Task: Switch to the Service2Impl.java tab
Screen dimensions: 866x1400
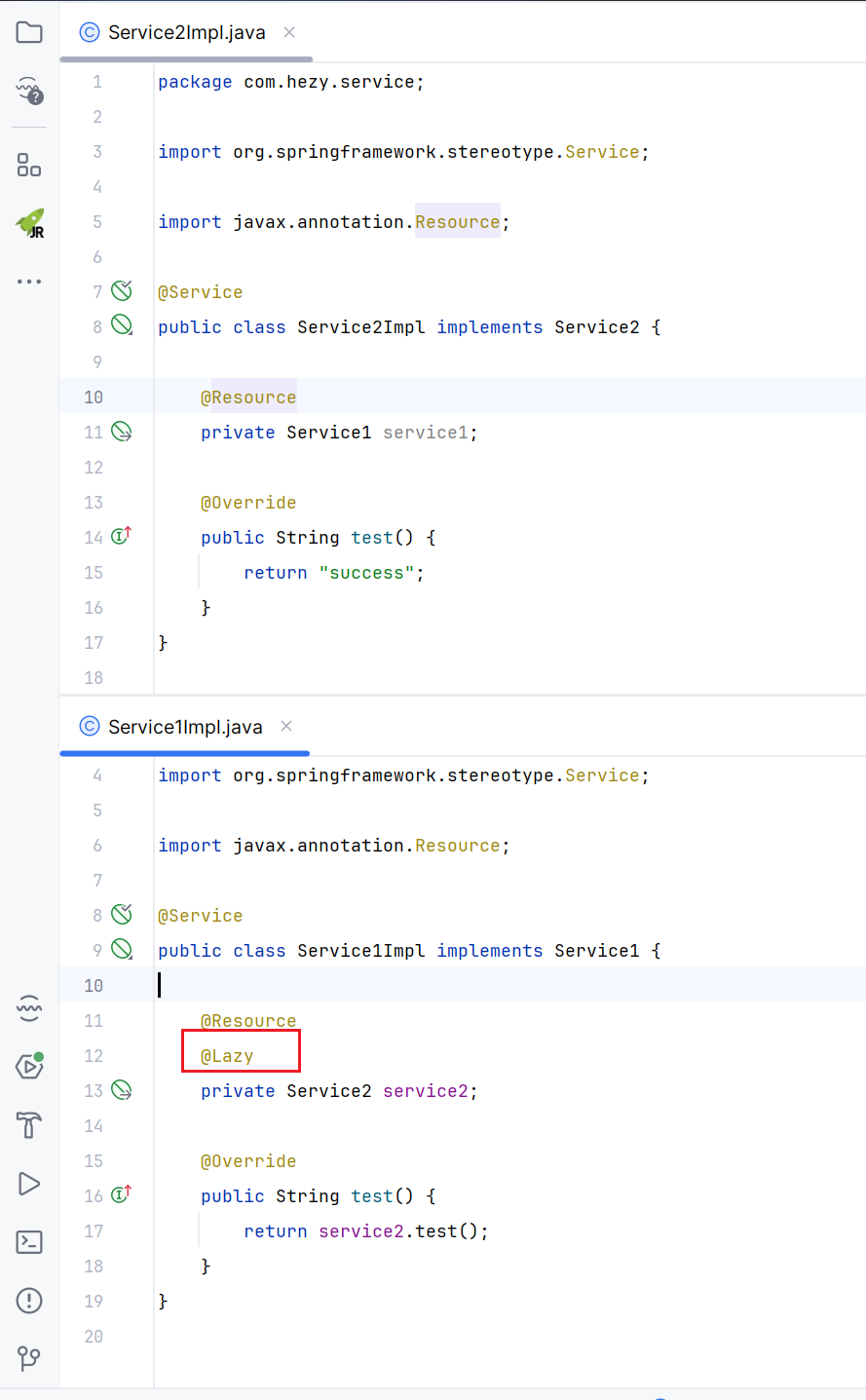Action: (186, 32)
